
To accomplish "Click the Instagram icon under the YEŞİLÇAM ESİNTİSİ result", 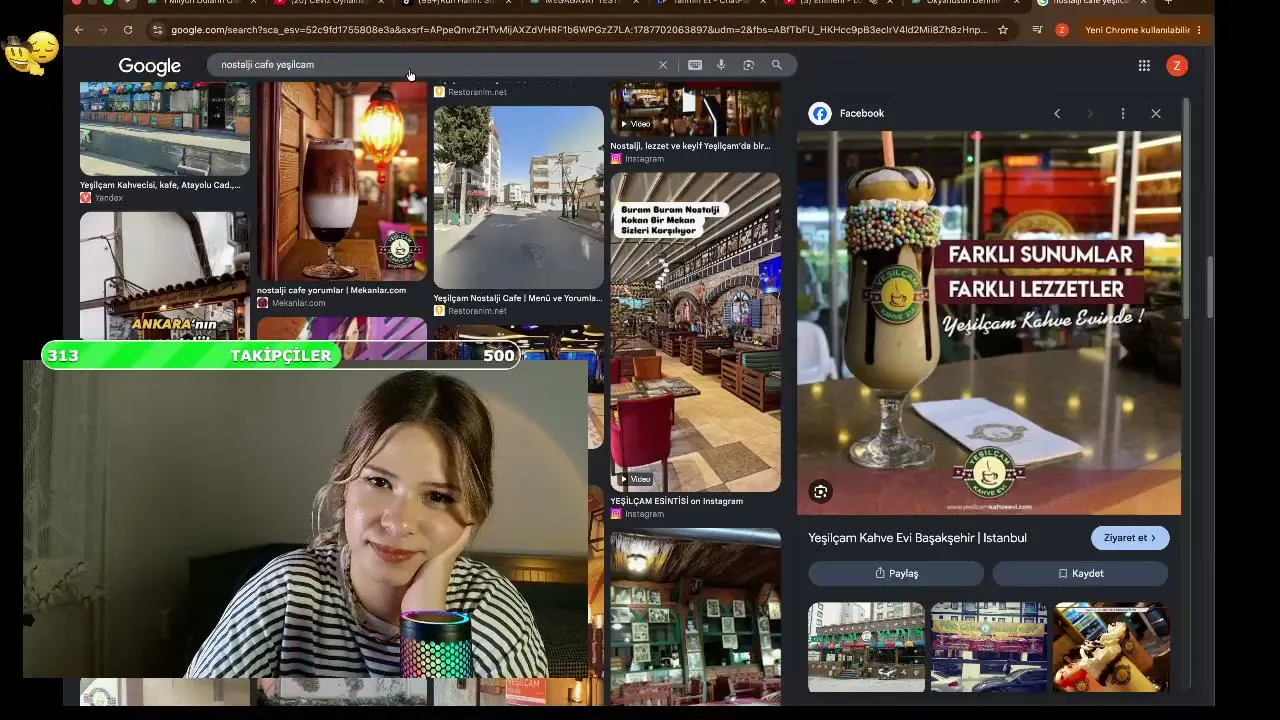I will 616,514.
